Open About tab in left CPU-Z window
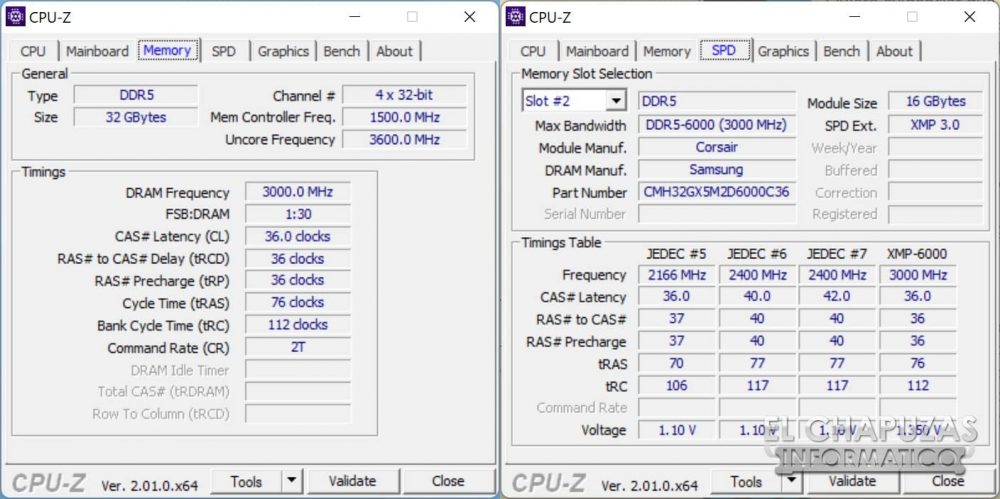 [x=395, y=51]
